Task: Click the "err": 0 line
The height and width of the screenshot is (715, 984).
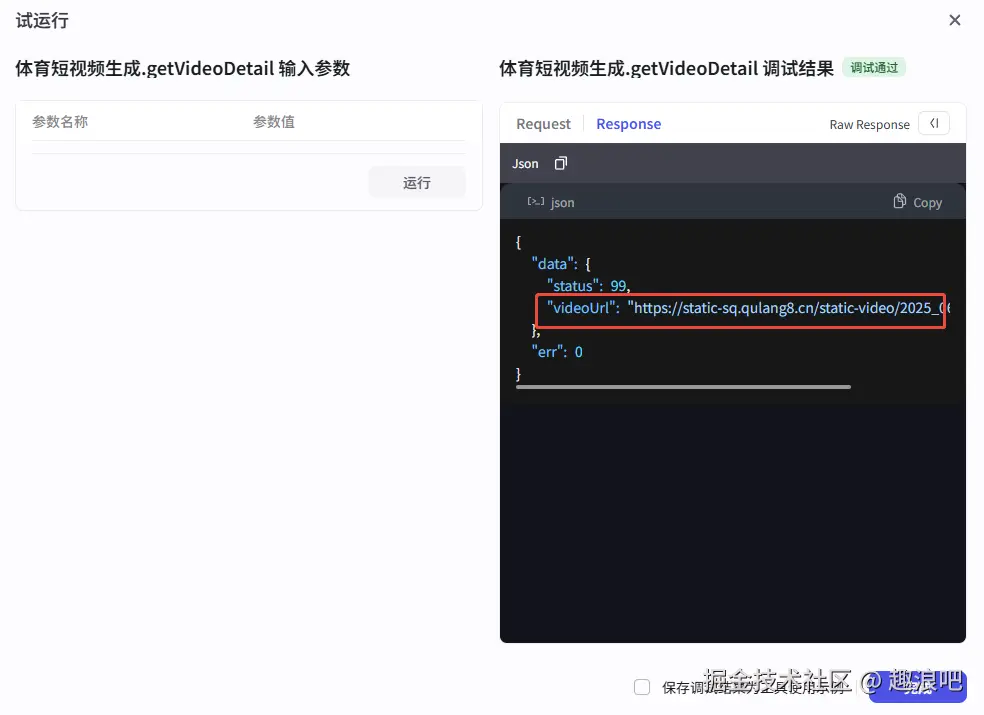Action: 557,352
